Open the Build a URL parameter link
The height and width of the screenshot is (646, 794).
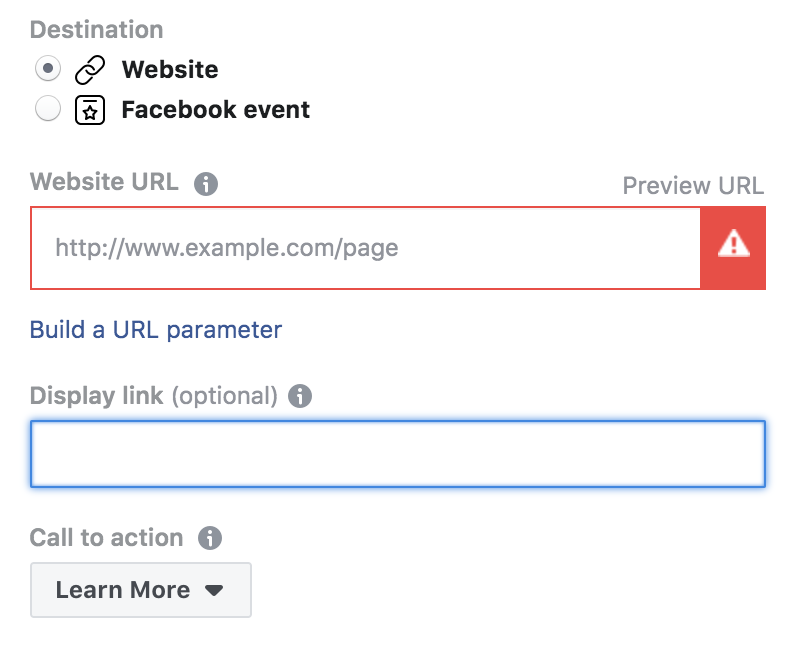pos(156,330)
